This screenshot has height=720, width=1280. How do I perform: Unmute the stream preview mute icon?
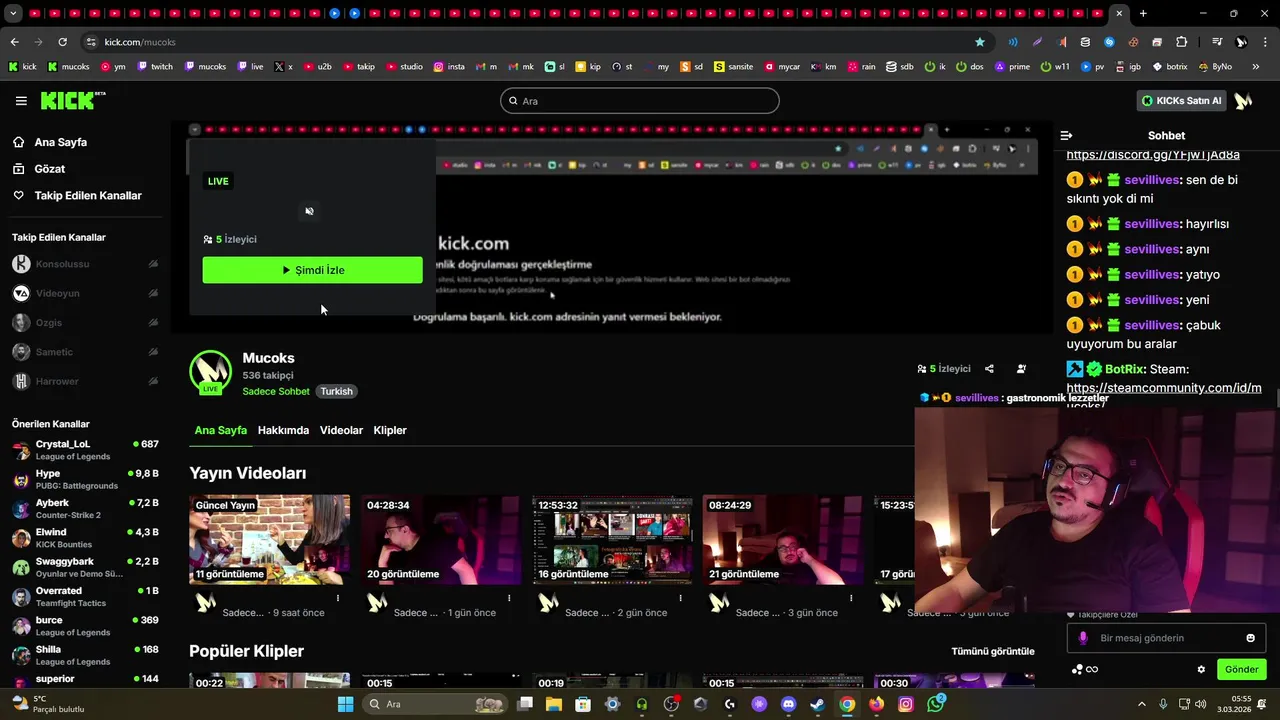[309, 211]
